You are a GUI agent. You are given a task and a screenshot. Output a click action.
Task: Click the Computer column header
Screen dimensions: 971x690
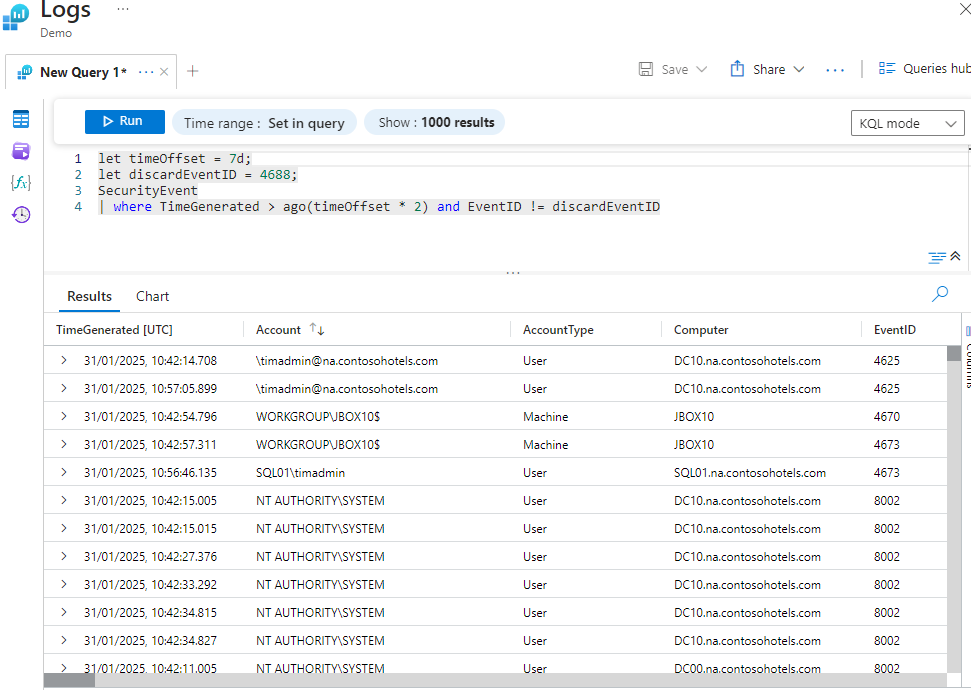coord(701,330)
